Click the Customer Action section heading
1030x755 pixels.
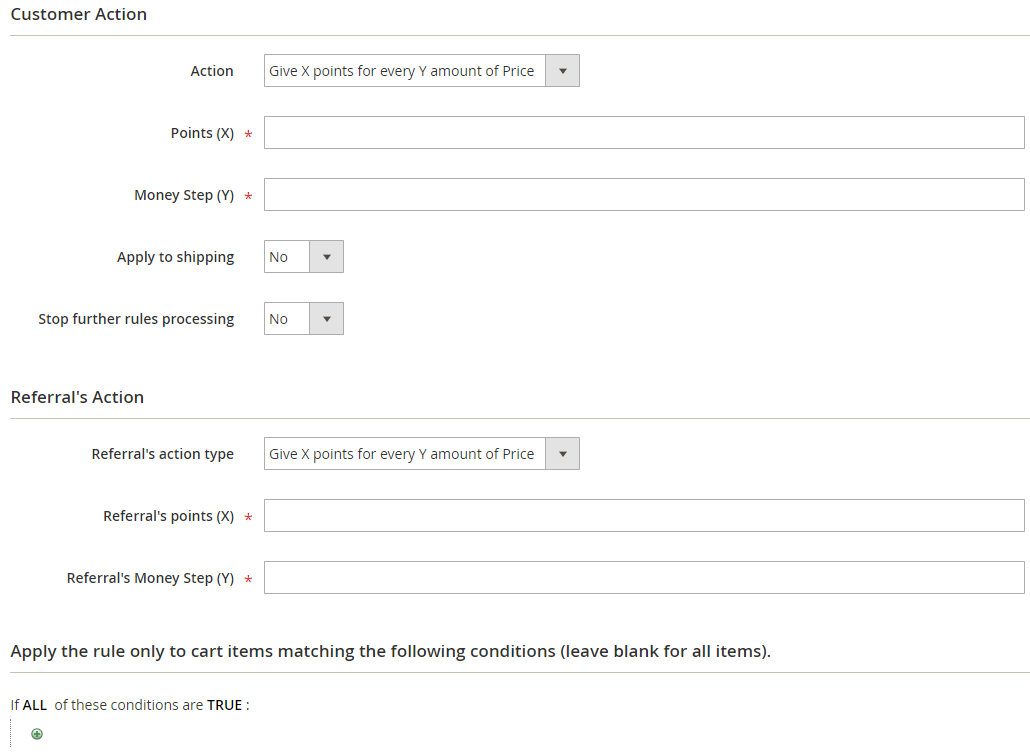(79, 15)
